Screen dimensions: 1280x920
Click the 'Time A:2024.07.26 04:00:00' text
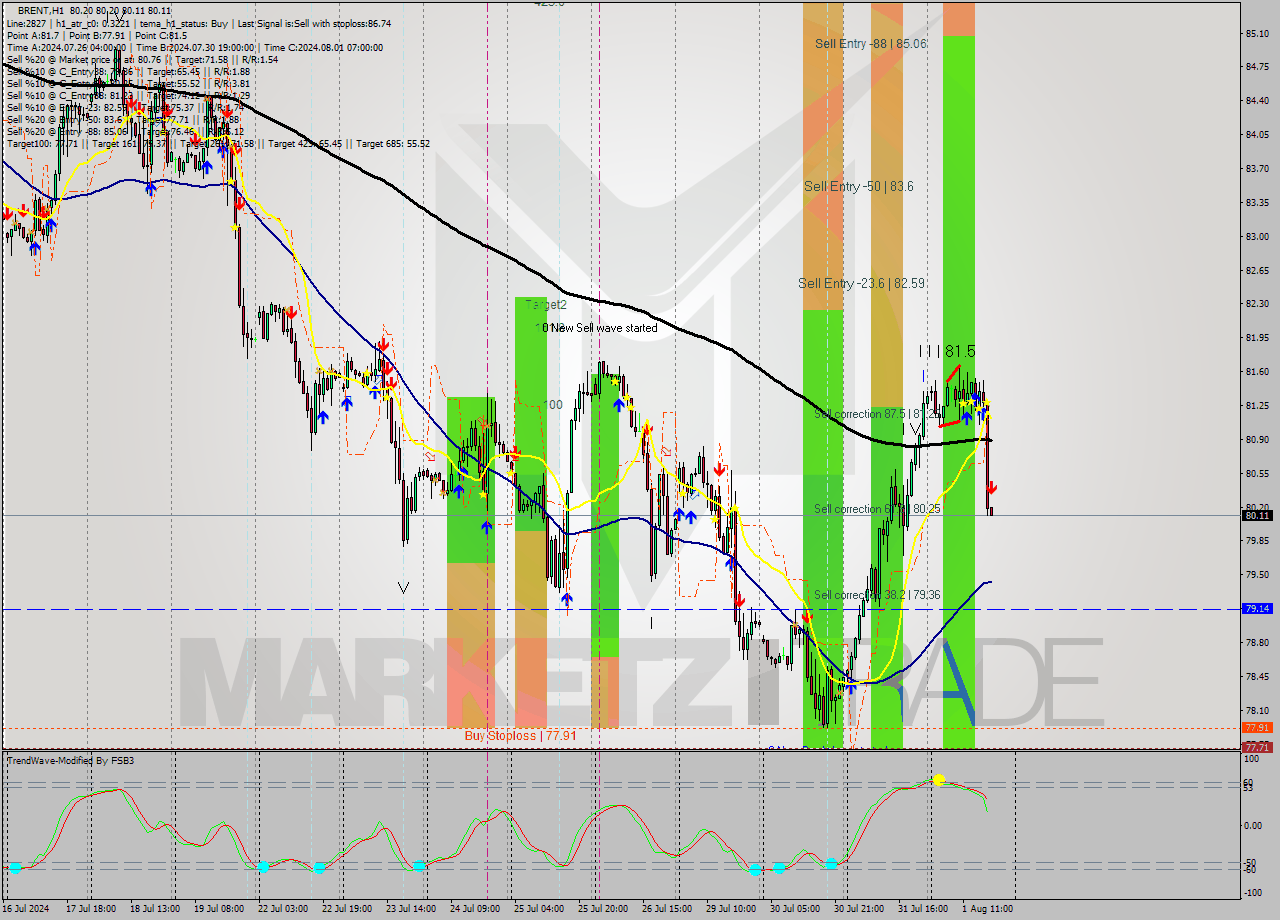click(66, 47)
